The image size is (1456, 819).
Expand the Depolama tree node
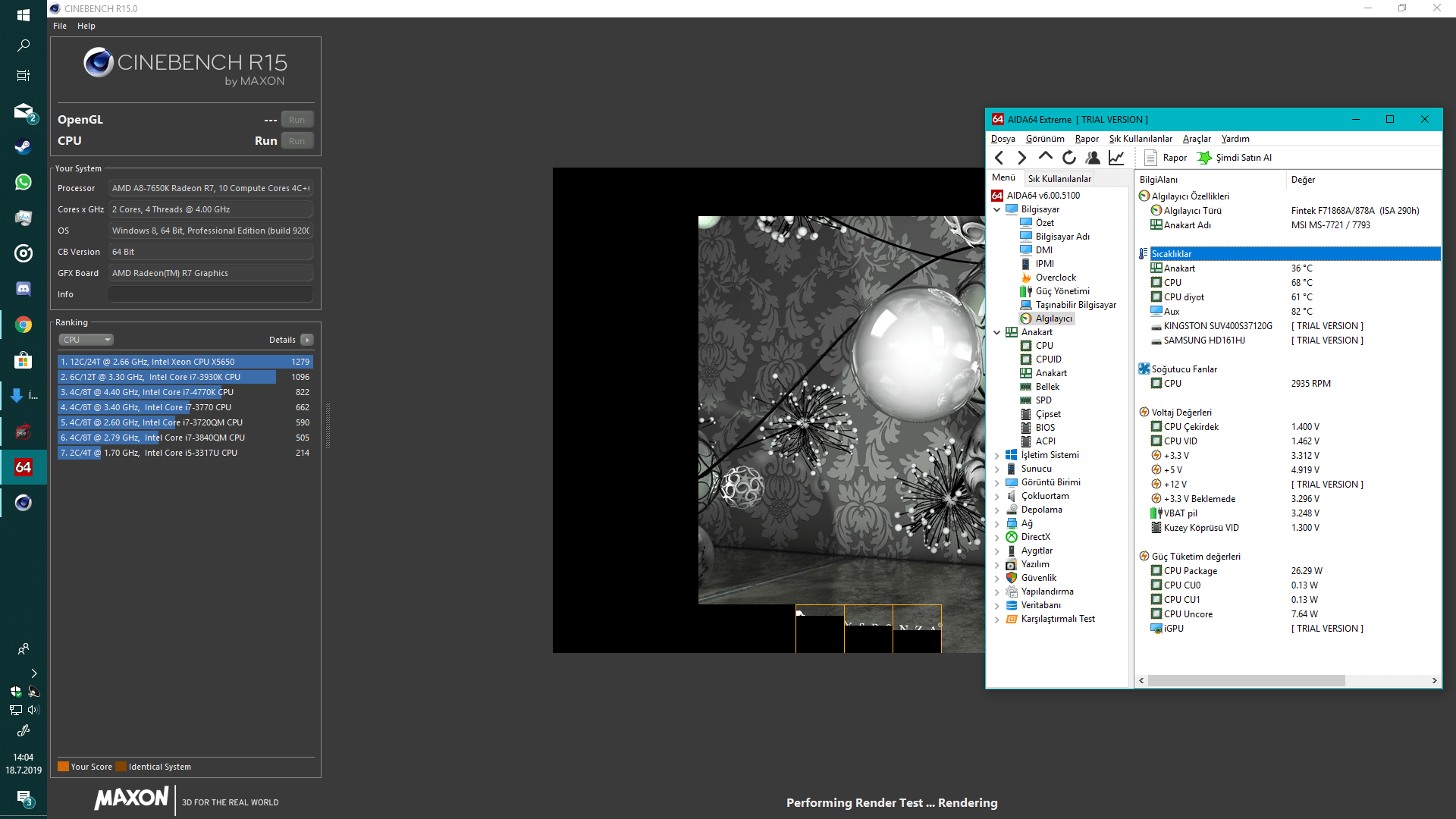pos(997,510)
